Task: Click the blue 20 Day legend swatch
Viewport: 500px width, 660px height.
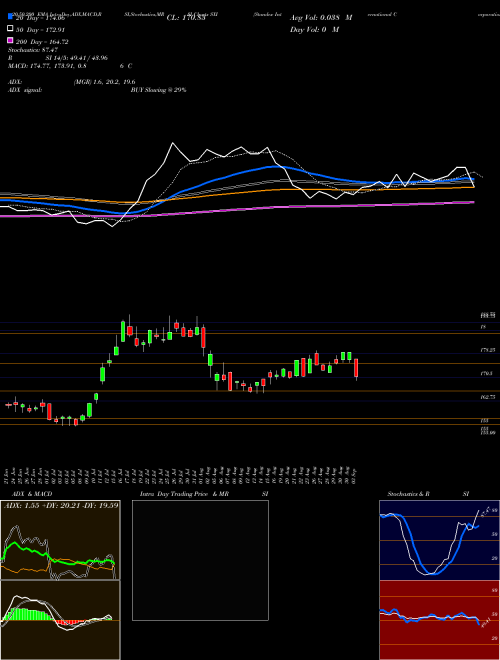Action: click(10, 17)
